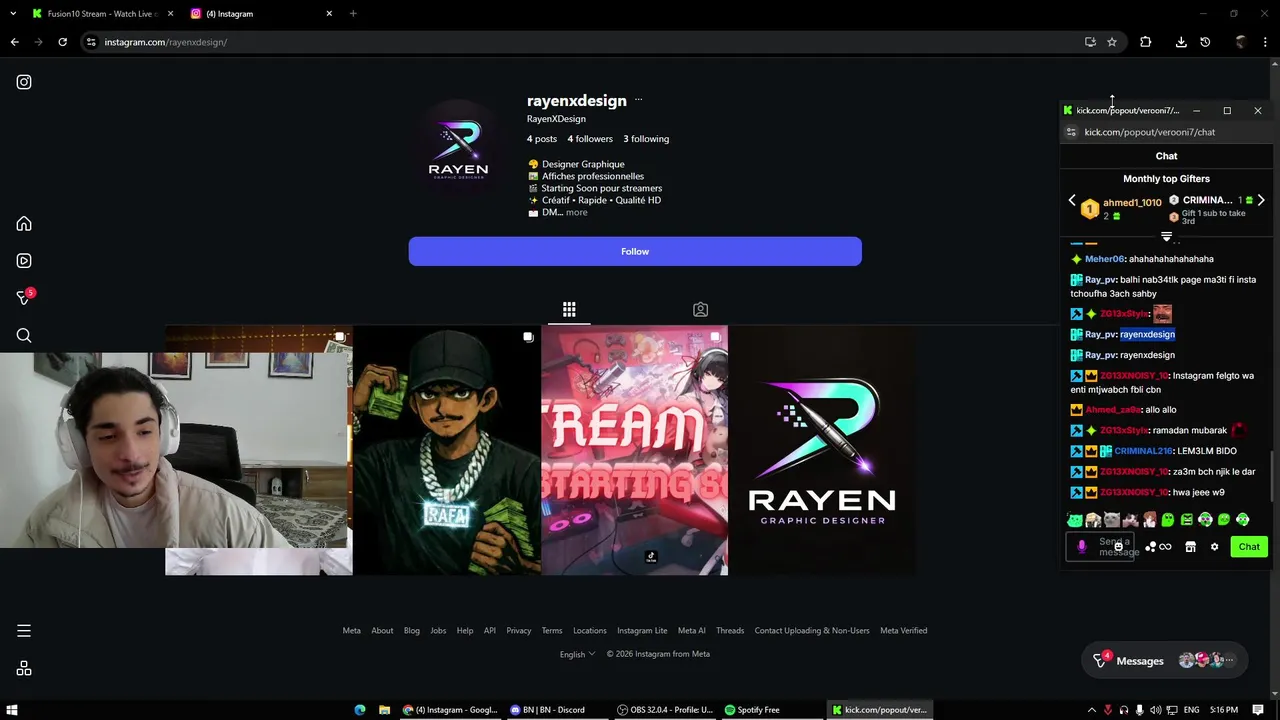The width and height of the screenshot is (1280, 720).
Task: Switch to the posts grid tab
Action: (569, 310)
